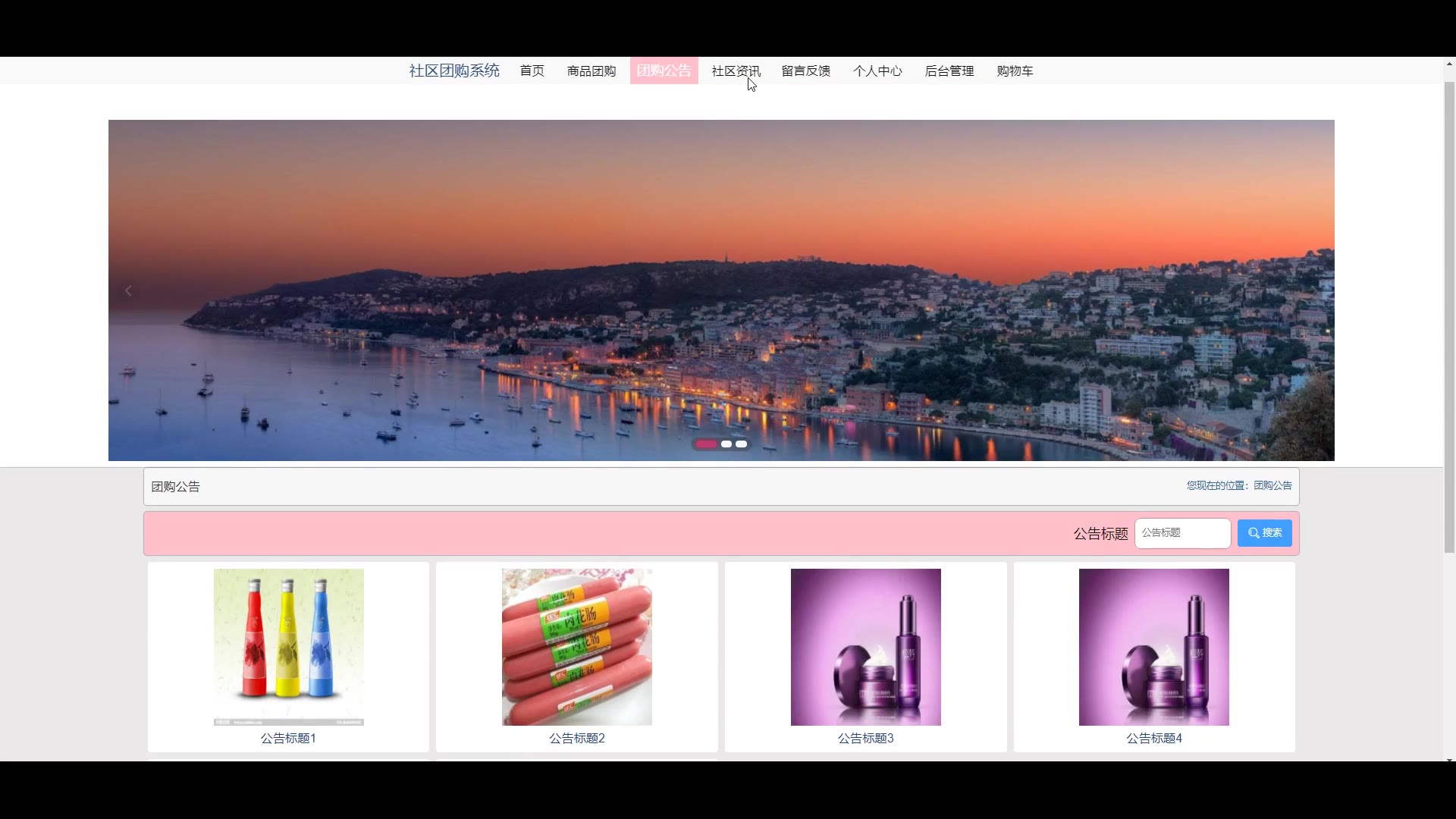
Task: Select the first red carousel indicator
Action: (706, 444)
